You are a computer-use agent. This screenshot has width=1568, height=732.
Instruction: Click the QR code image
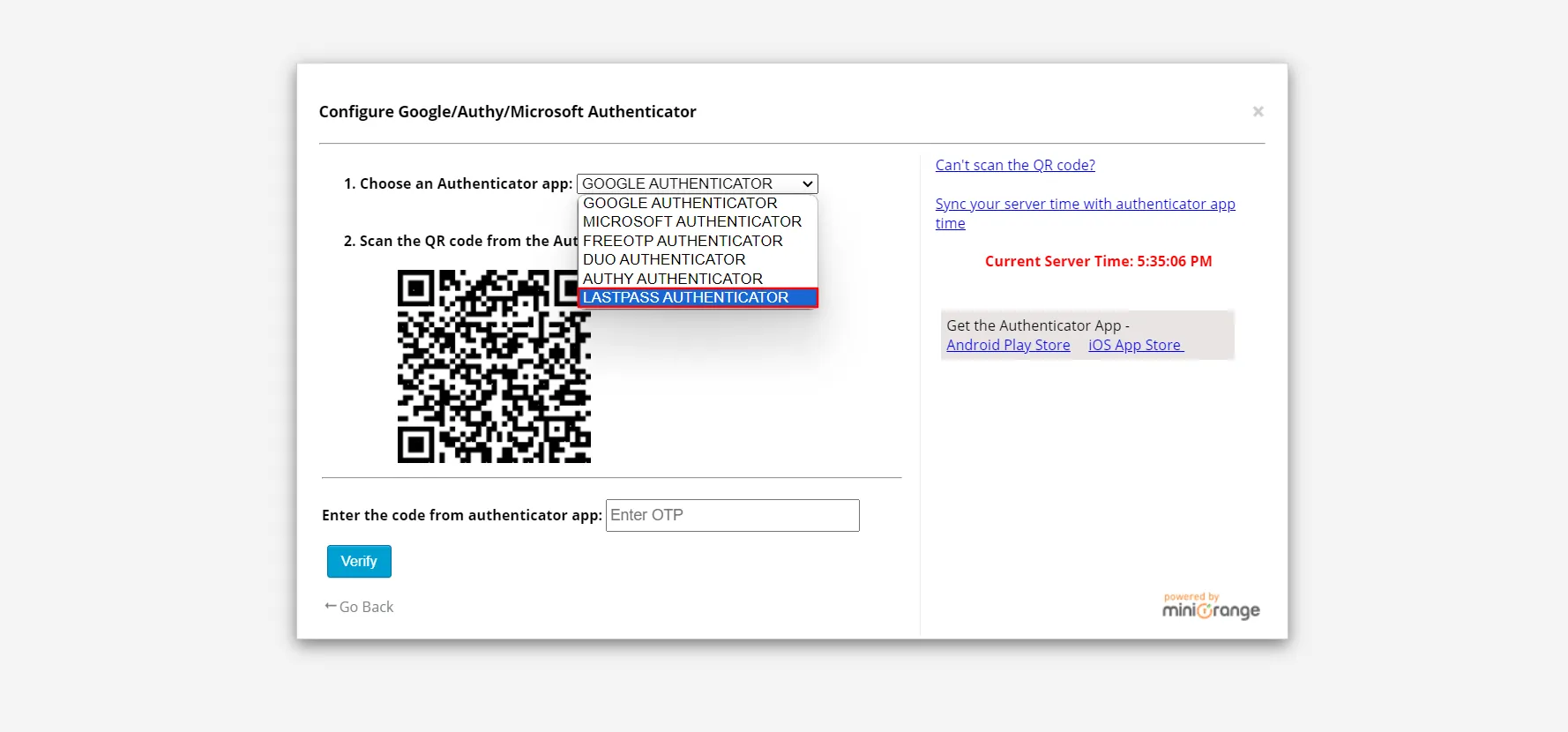[494, 366]
